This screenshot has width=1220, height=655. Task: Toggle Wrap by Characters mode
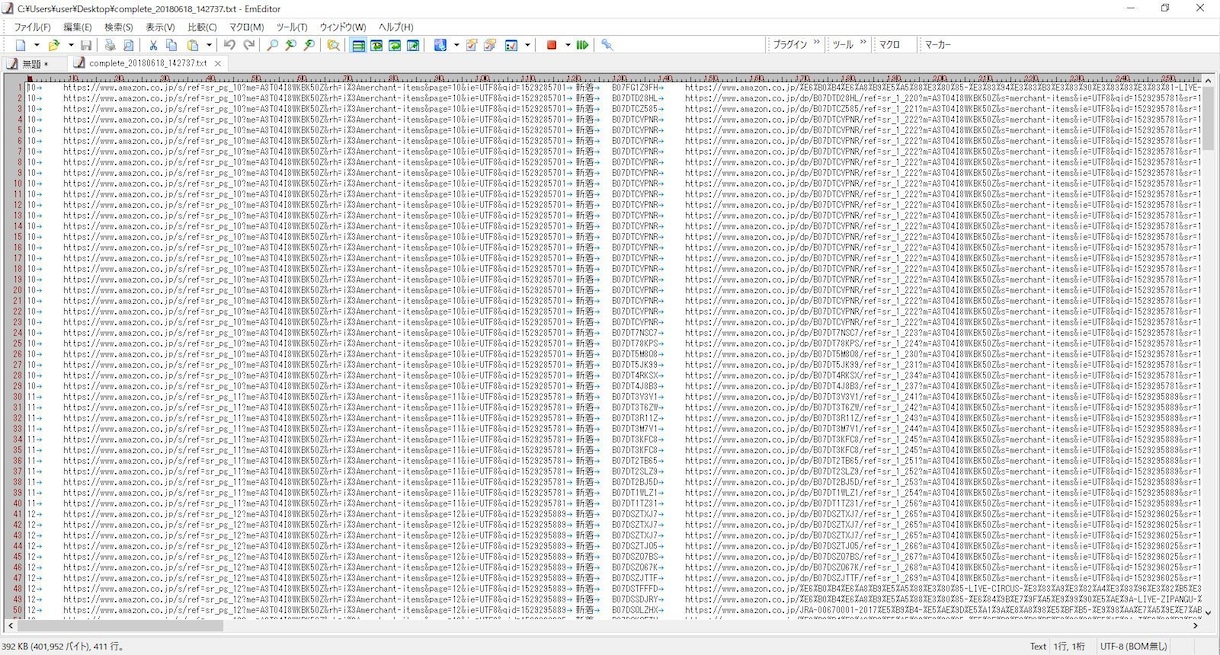click(x=377, y=45)
